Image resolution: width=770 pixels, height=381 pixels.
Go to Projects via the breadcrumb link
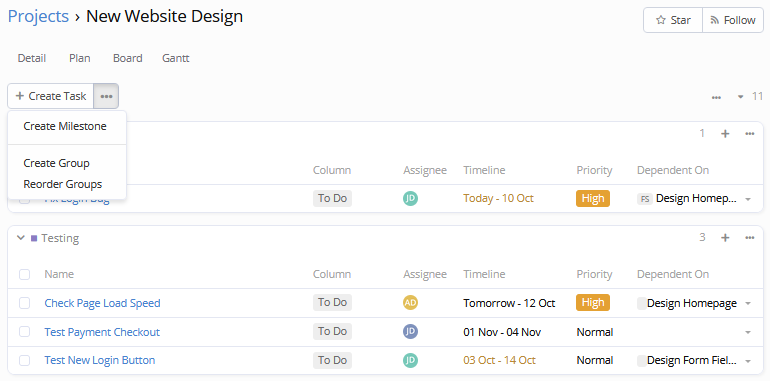pyautogui.click(x=38, y=17)
